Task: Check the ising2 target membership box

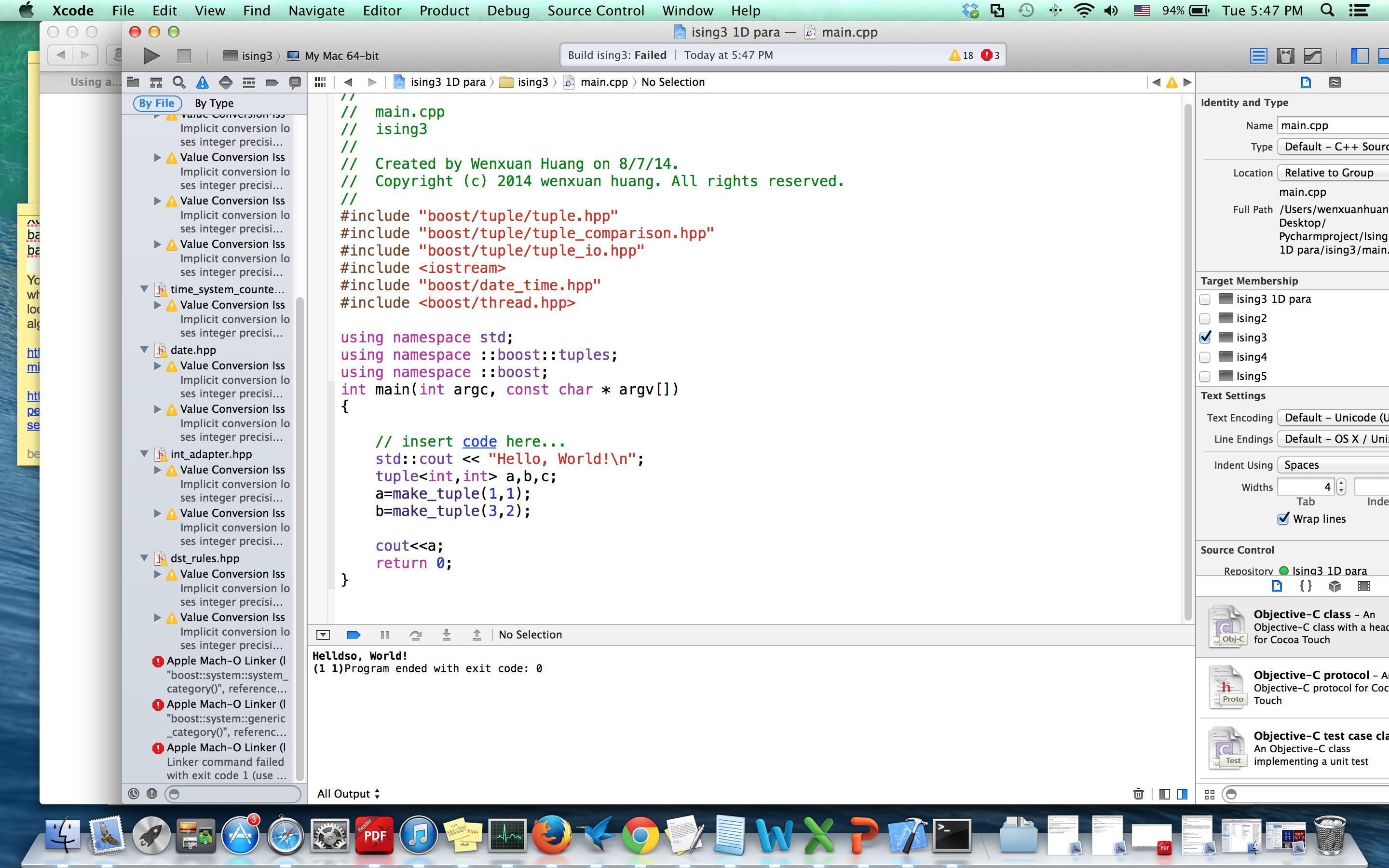Action: coord(1205,319)
